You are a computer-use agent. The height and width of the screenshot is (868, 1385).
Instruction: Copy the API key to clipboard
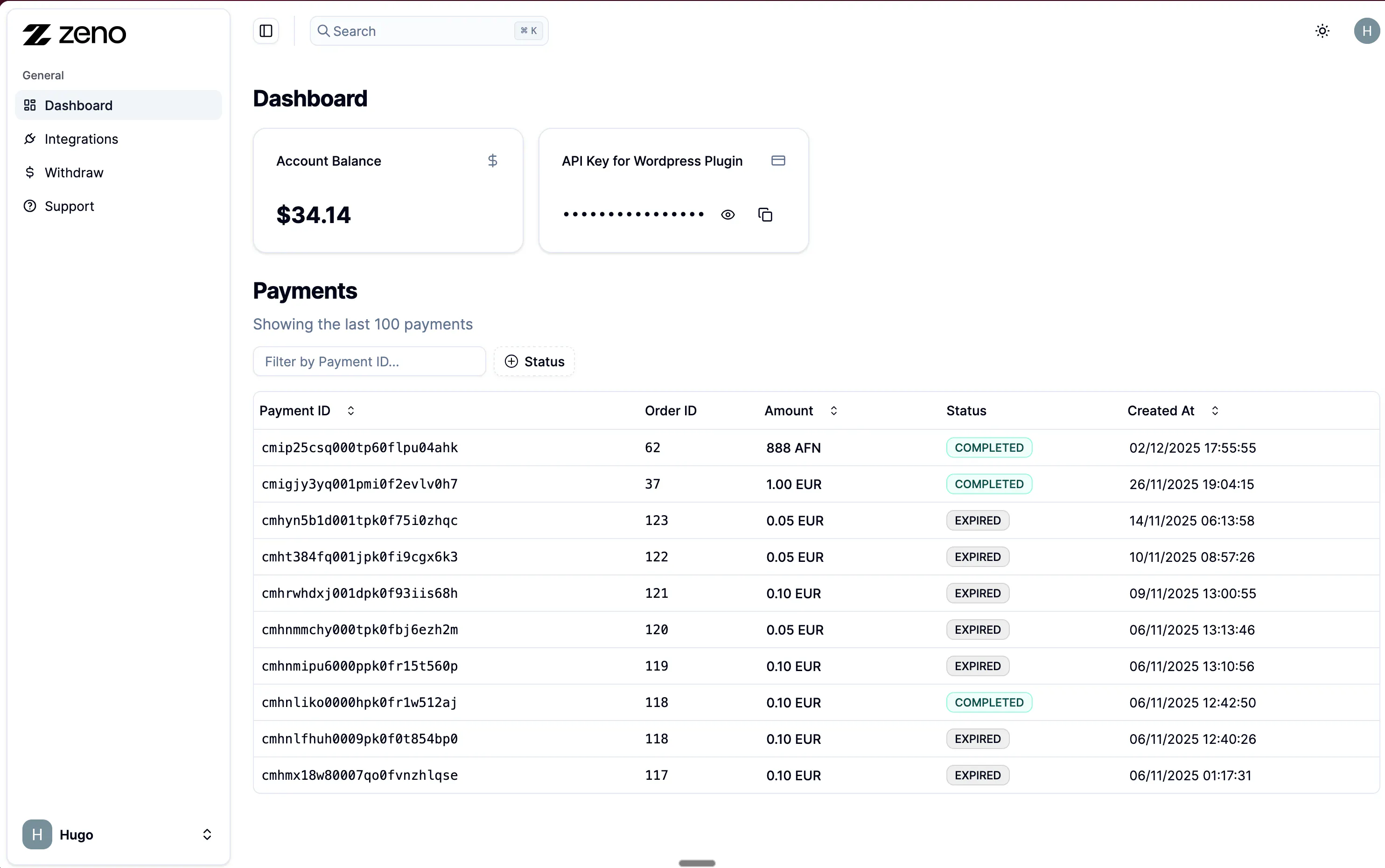tap(765, 215)
